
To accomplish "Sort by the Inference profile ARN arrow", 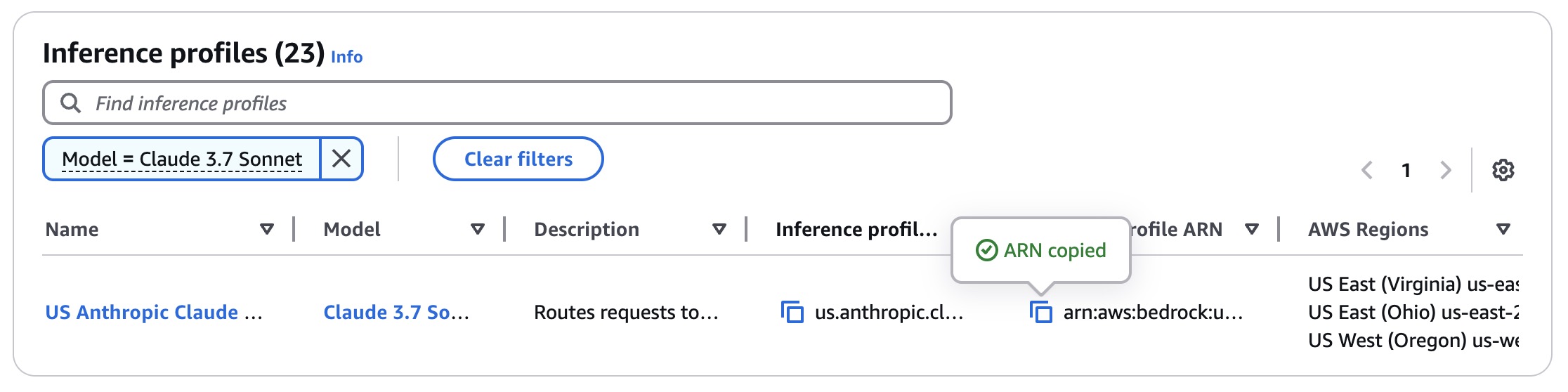I will 1251,229.
